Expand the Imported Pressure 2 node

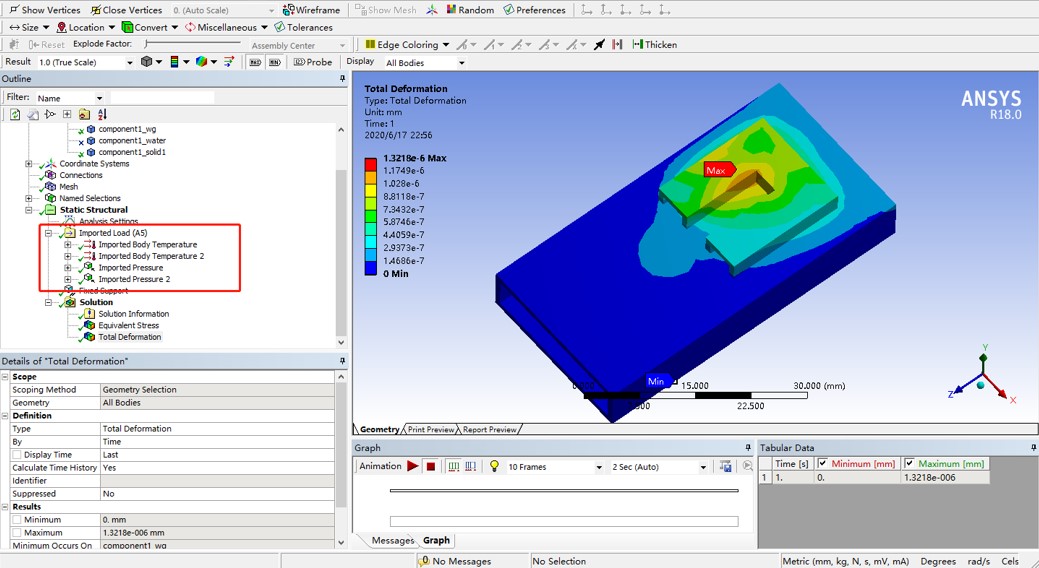pyautogui.click(x=68, y=279)
